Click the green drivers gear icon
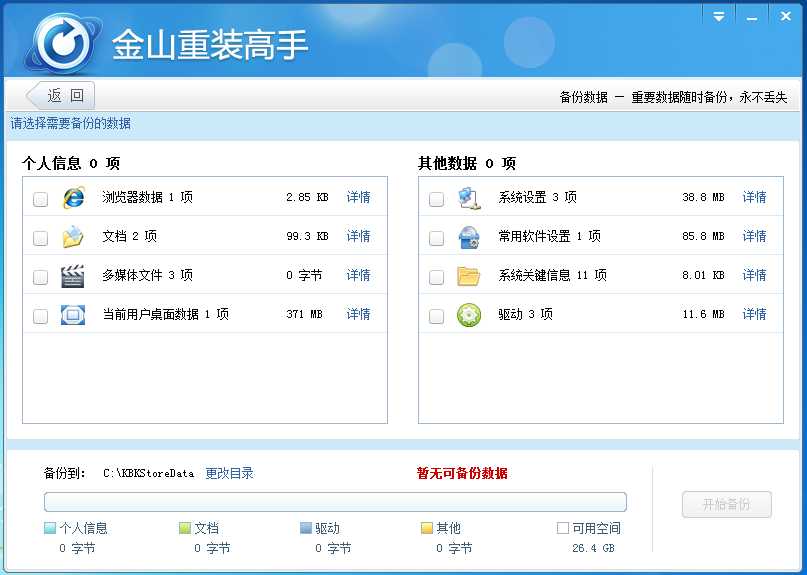Screen dimensions: 807x575 coord(469,315)
